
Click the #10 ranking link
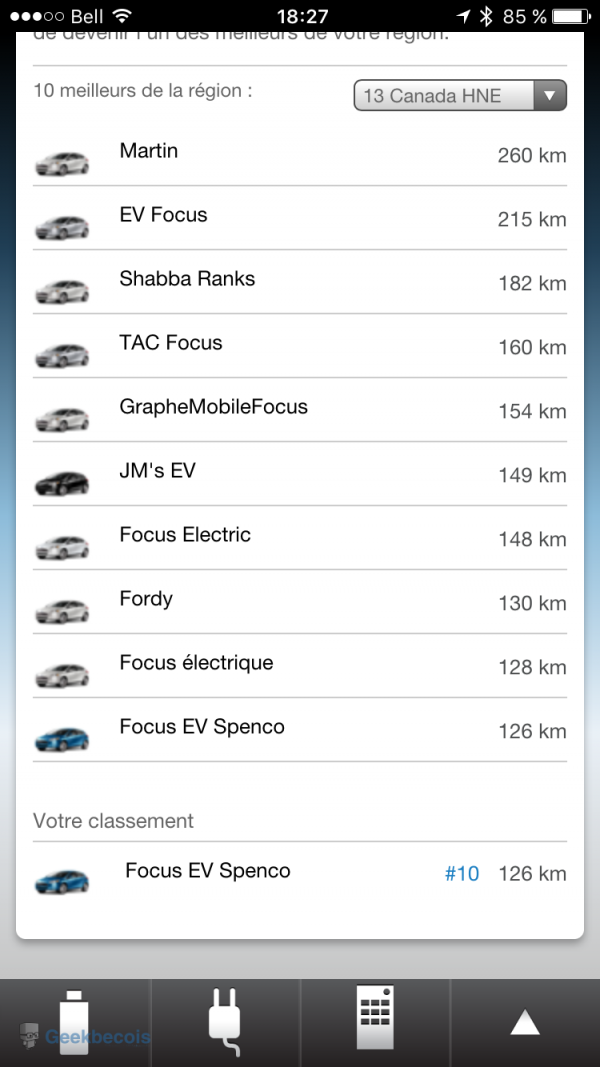pos(462,874)
